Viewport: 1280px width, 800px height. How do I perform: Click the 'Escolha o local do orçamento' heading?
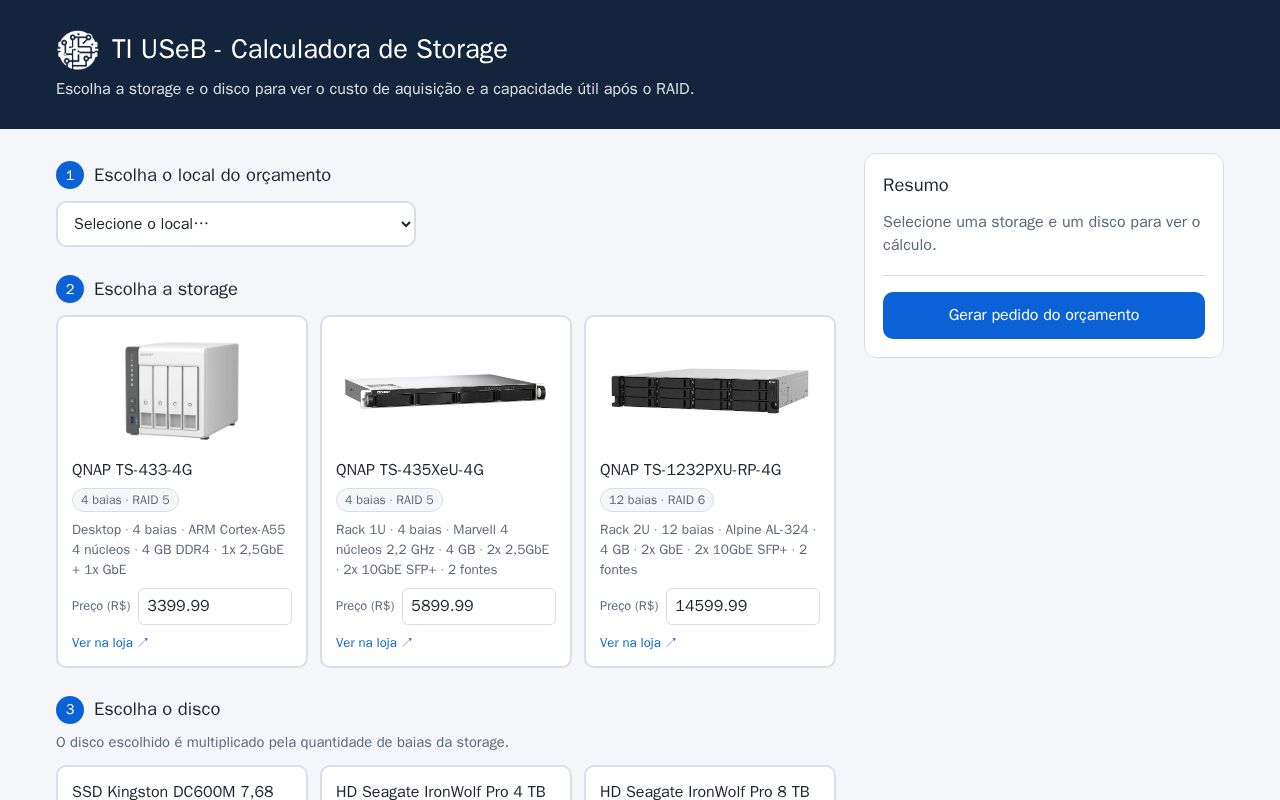pyautogui.click(x=212, y=175)
